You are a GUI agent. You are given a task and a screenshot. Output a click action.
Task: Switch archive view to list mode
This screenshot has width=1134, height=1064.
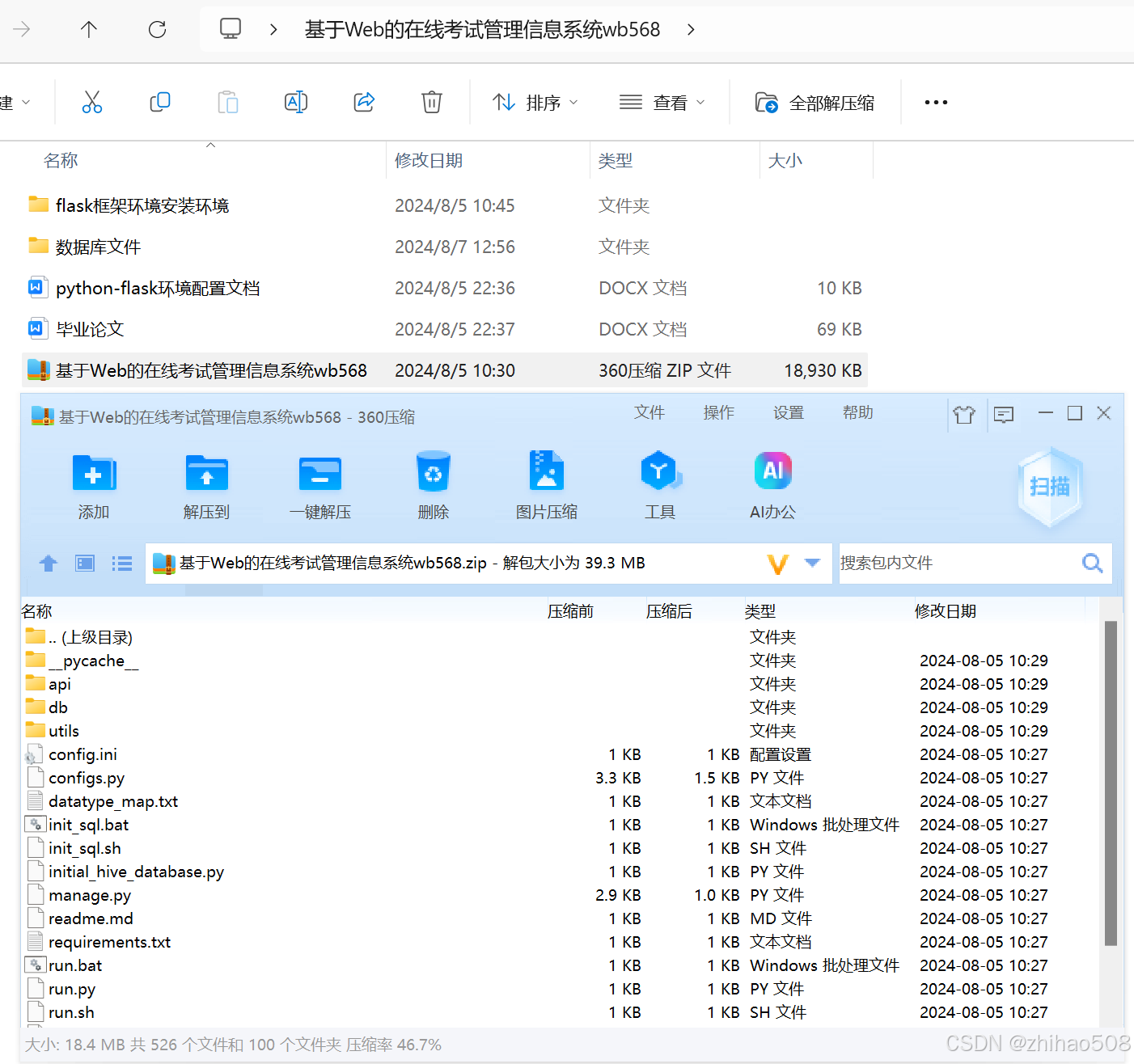(x=121, y=563)
